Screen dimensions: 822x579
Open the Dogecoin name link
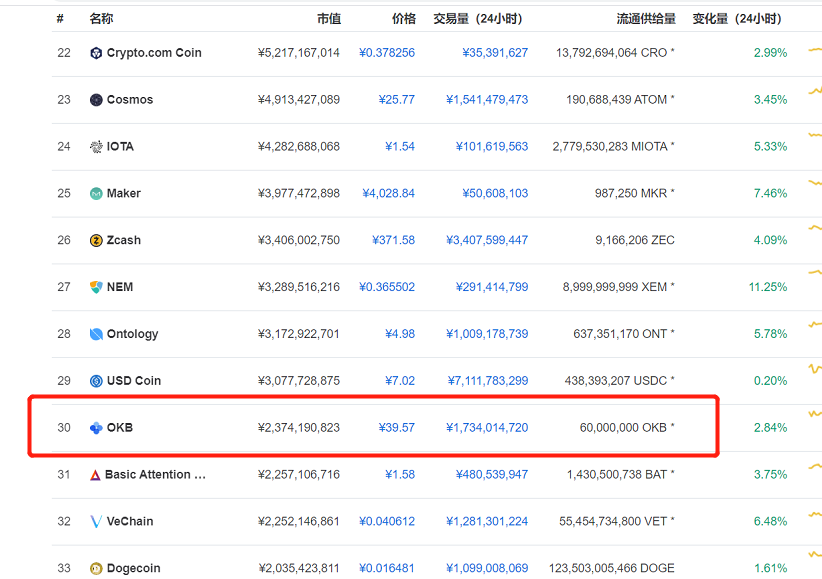coord(134,569)
